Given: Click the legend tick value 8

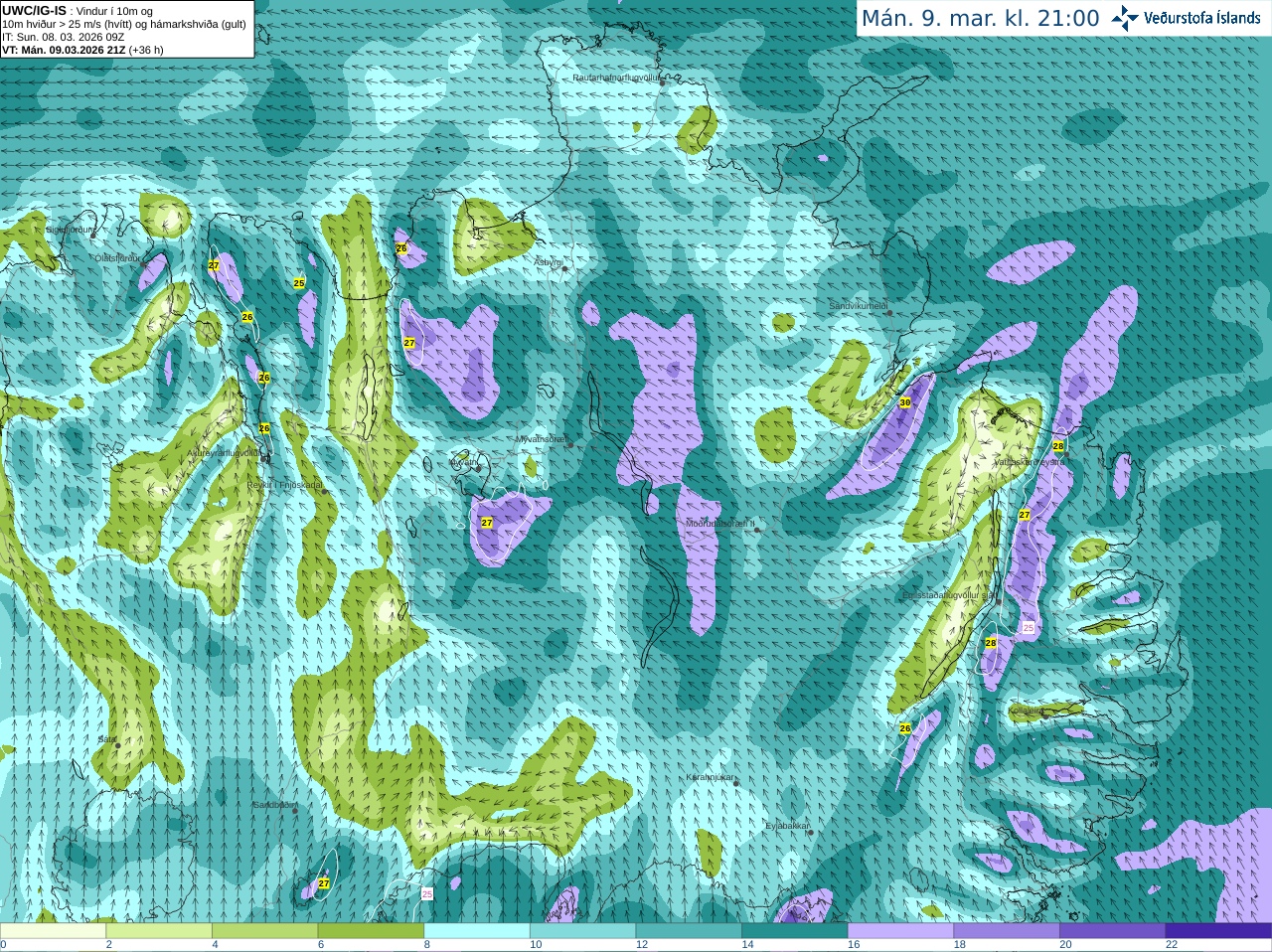Looking at the screenshot, I should point(427,945).
